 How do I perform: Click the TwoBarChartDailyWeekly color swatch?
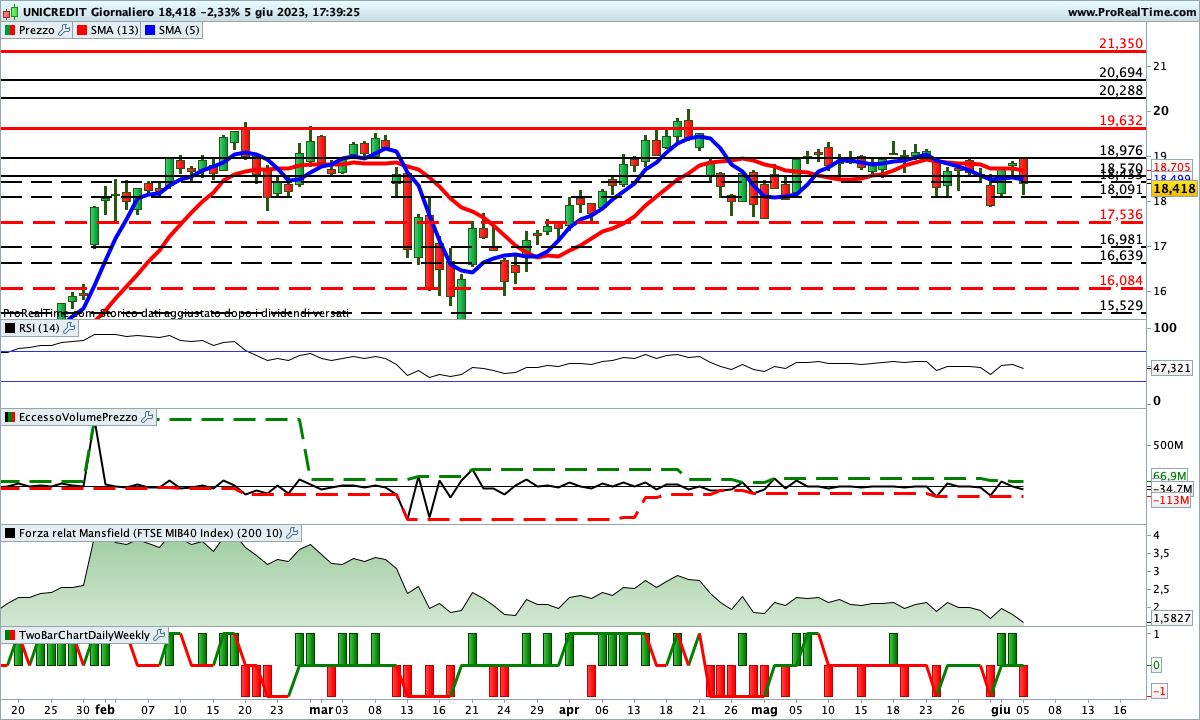pyautogui.click(x=9, y=635)
